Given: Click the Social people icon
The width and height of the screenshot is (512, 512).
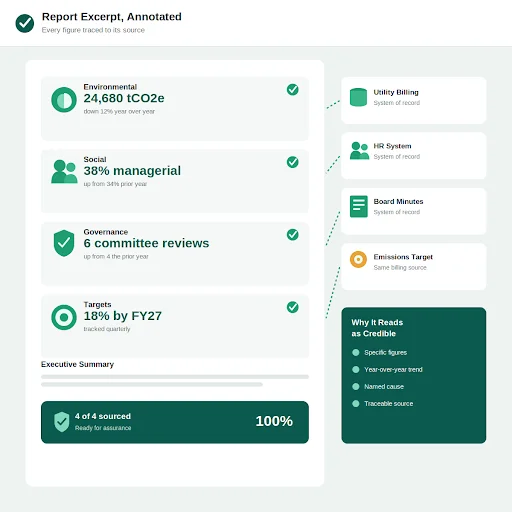Looking at the screenshot, I should (x=64, y=172).
